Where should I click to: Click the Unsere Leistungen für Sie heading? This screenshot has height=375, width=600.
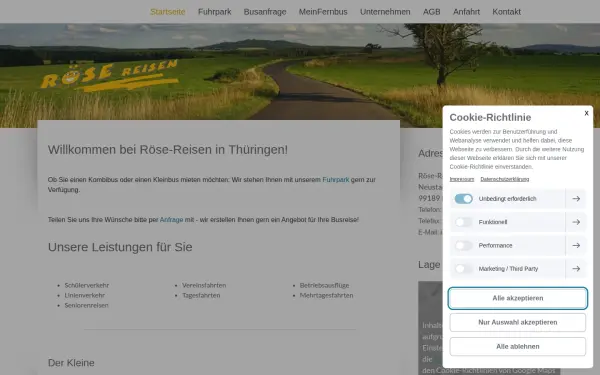[x=120, y=247]
